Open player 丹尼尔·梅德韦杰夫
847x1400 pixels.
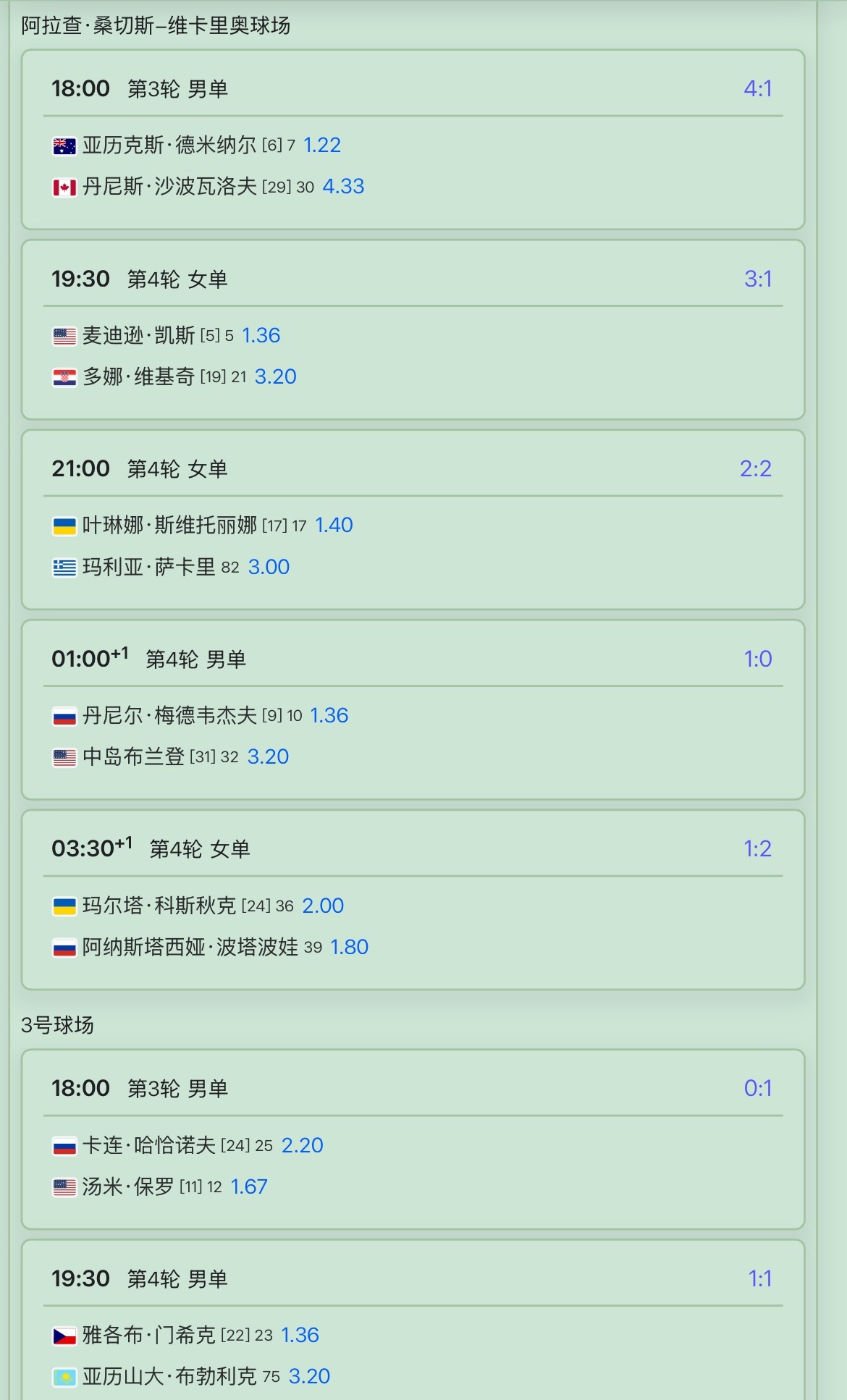coord(169,715)
